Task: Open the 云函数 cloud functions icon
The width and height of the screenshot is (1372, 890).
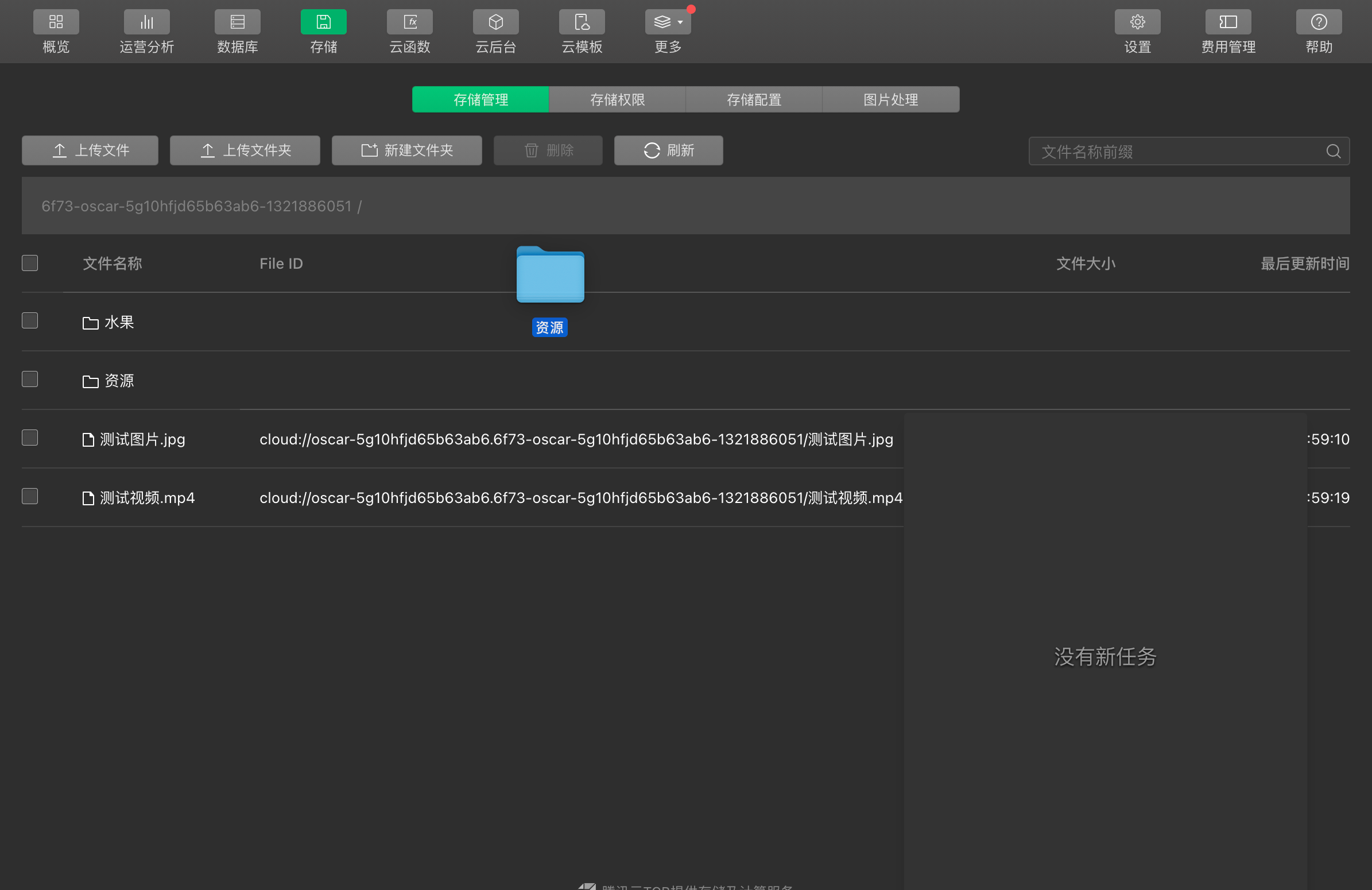Action: pyautogui.click(x=409, y=22)
